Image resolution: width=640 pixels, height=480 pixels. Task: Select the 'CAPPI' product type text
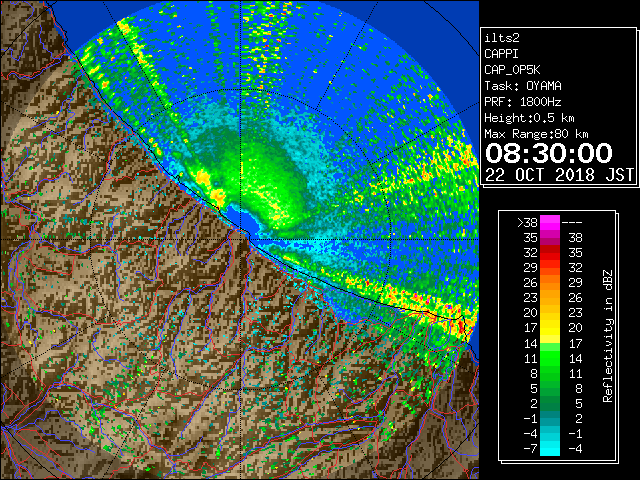pos(501,54)
